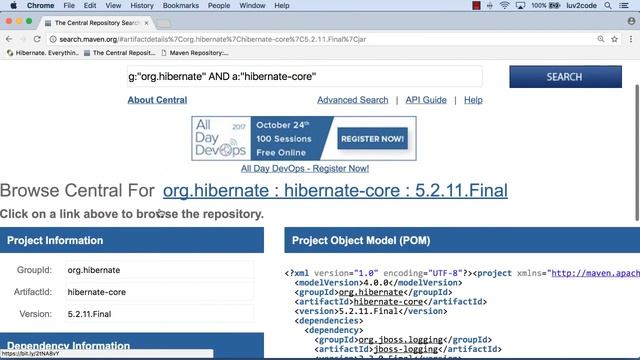Click the zoom magnifier icon in address bar
The height and width of the screenshot is (360, 640).
pos(601,39)
